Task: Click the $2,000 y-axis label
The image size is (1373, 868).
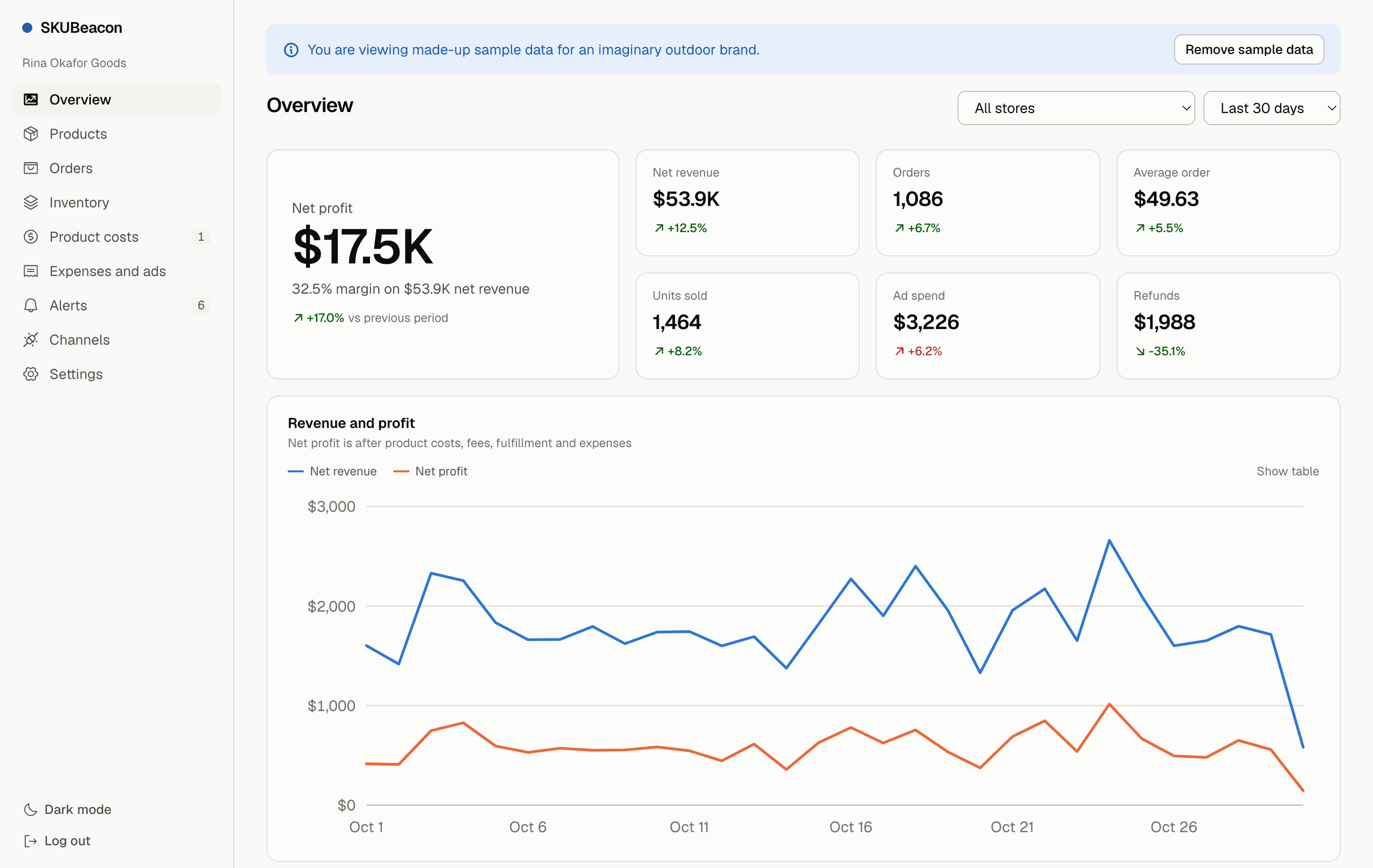Action: pos(331,607)
